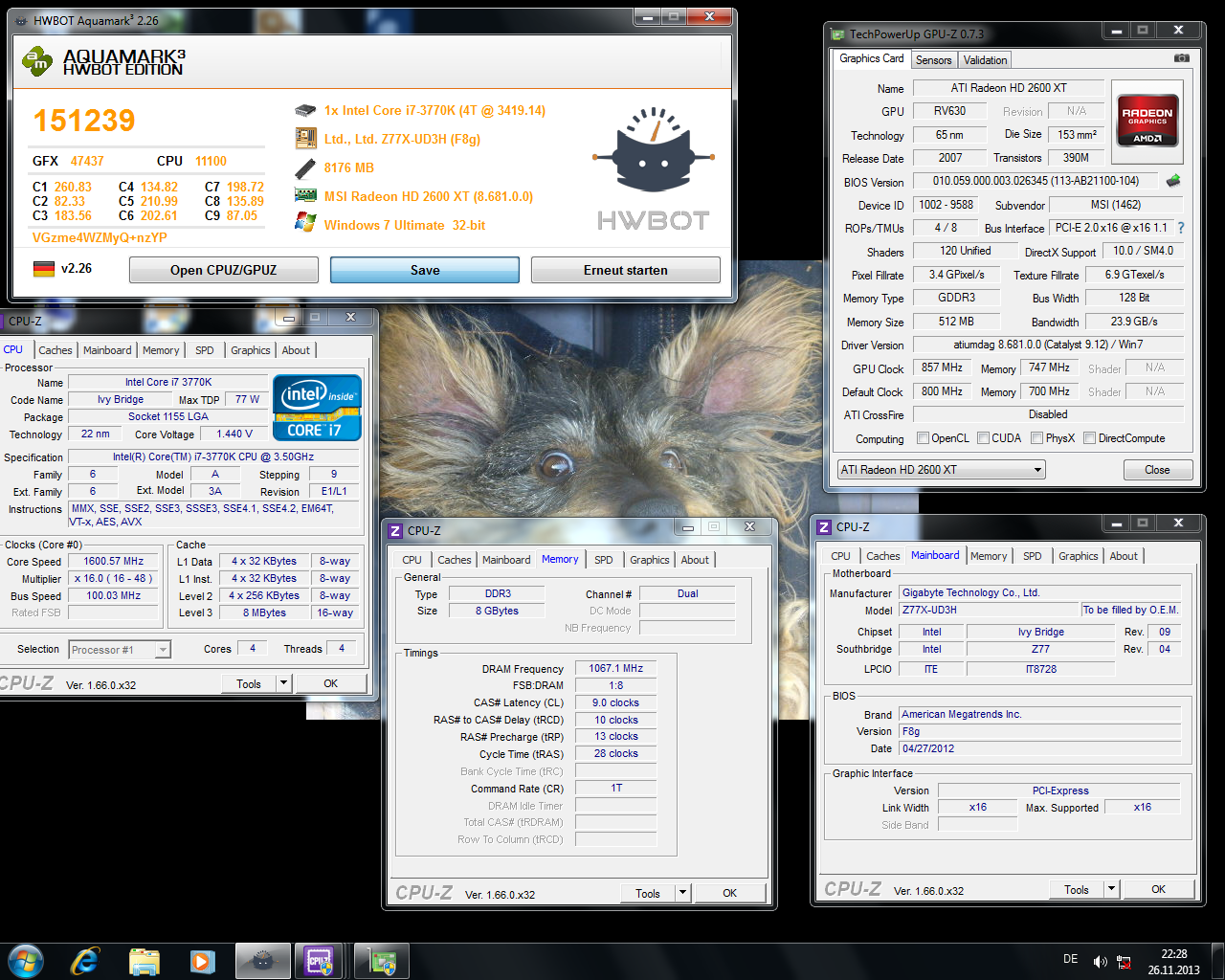Click the Core Speed value 1600.57 MHz
The height and width of the screenshot is (980, 1225).
tap(114, 562)
